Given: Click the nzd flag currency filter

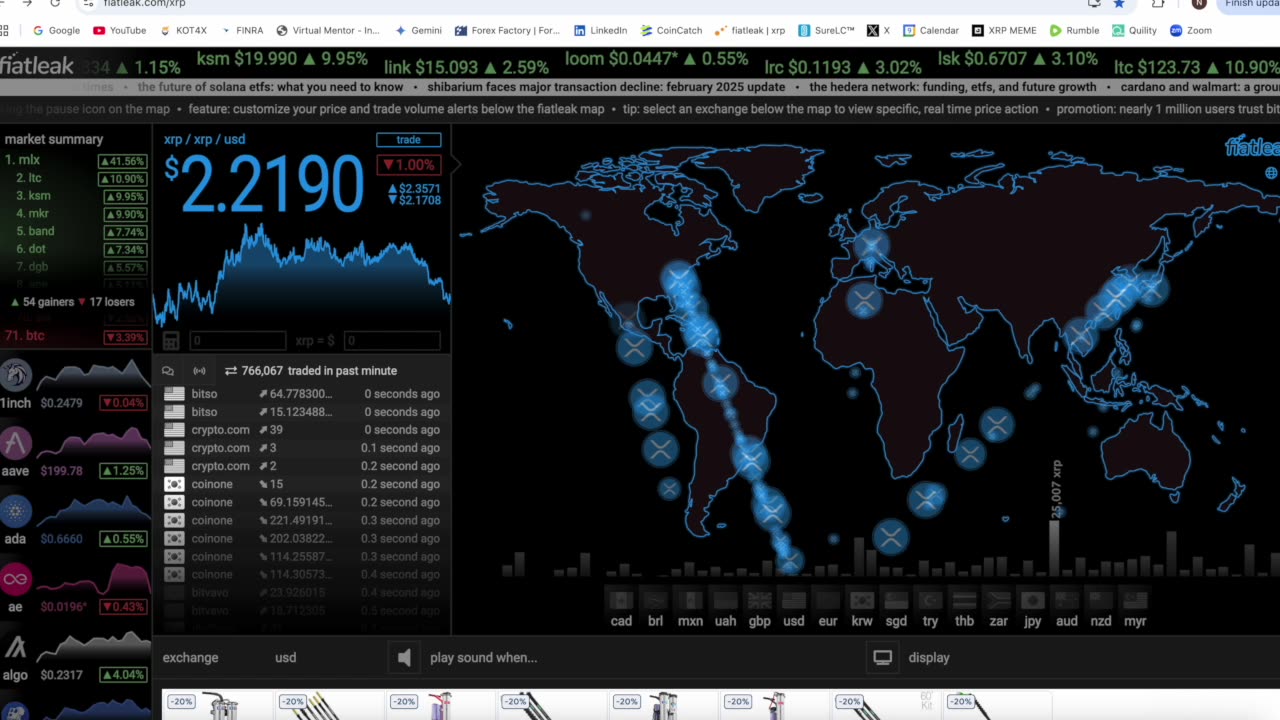Looking at the screenshot, I should 1101,601.
